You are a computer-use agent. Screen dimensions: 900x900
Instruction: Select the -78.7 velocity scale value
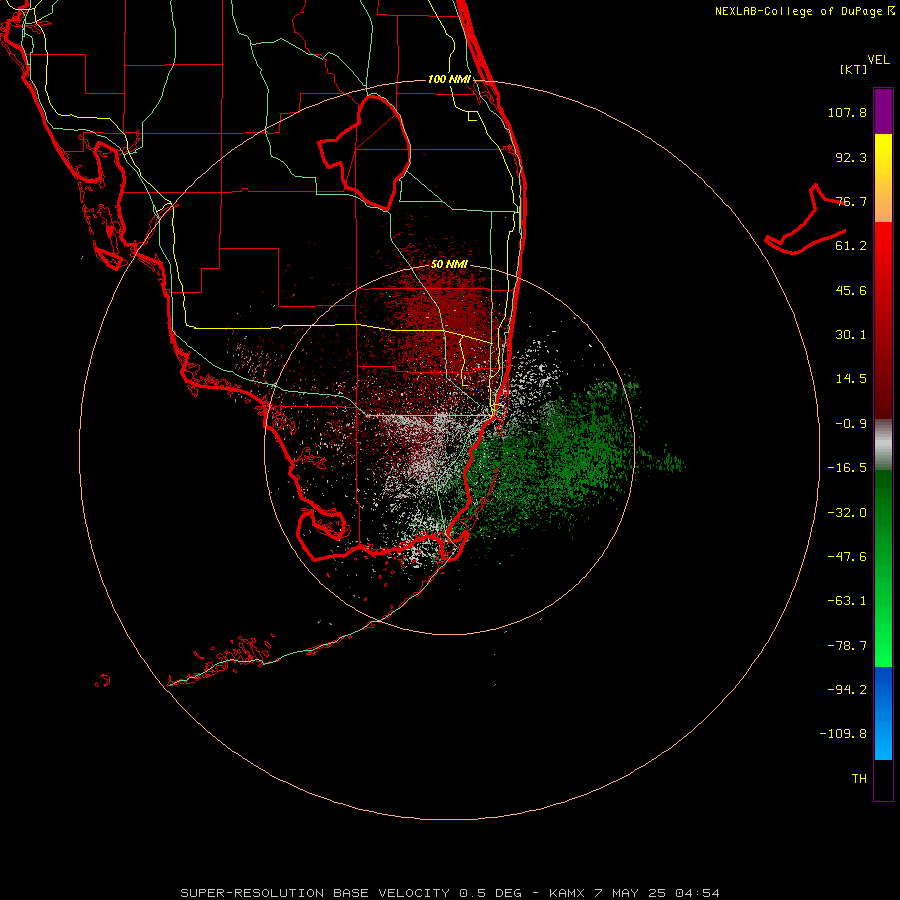(847, 646)
